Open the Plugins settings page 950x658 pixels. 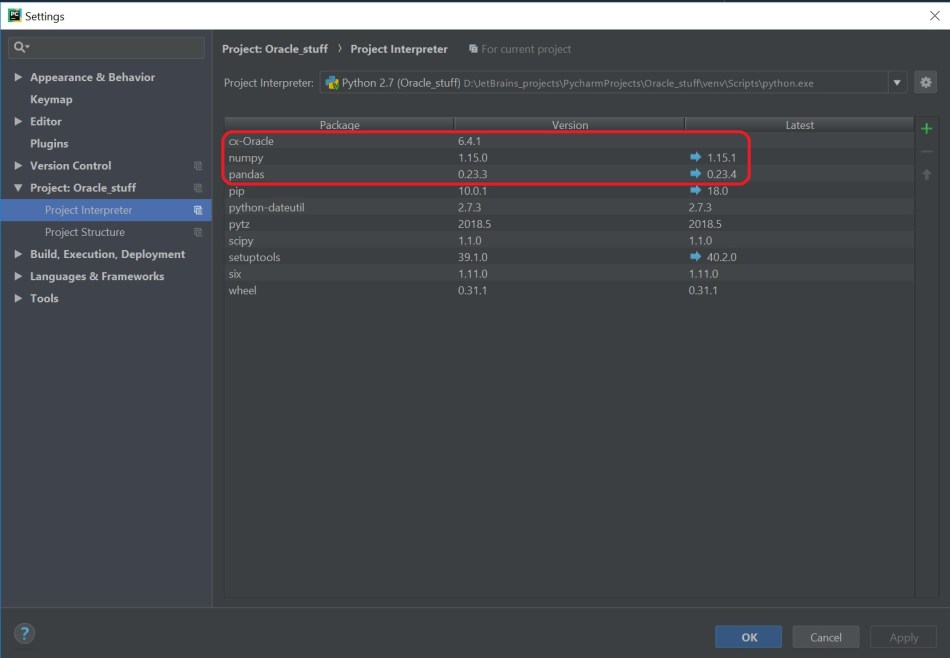pyautogui.click(x=49, y=143)
